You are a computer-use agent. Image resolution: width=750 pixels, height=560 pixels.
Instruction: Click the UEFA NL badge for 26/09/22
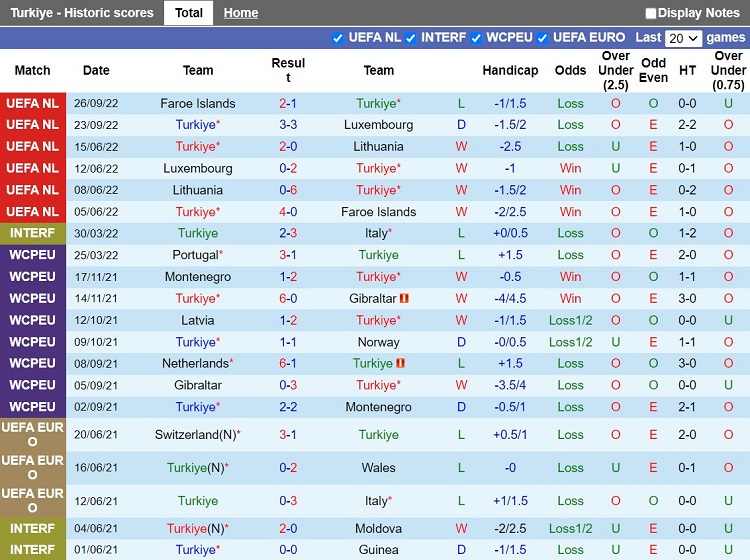[x=32, y=103]
